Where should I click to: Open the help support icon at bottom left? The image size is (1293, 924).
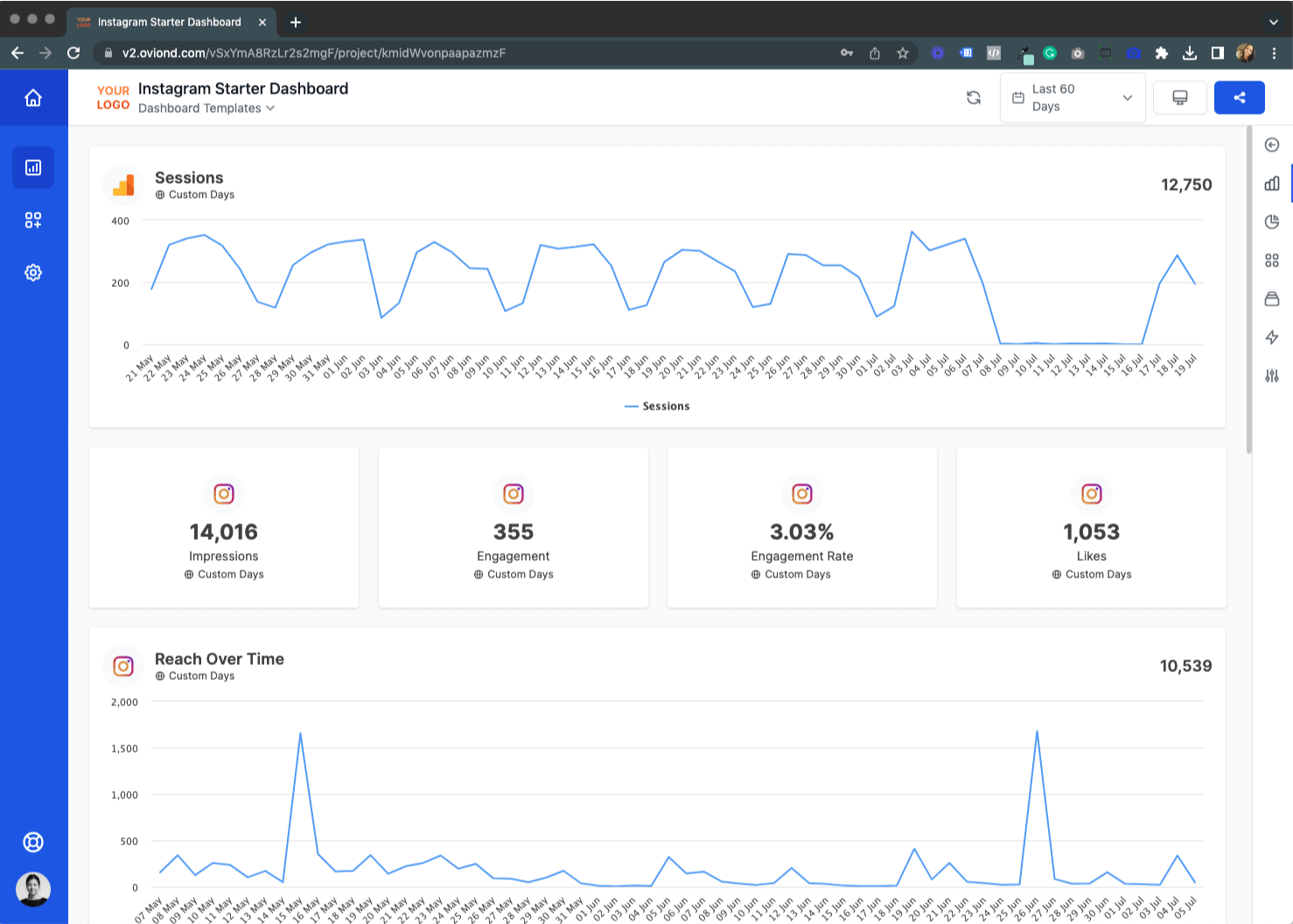33,842
